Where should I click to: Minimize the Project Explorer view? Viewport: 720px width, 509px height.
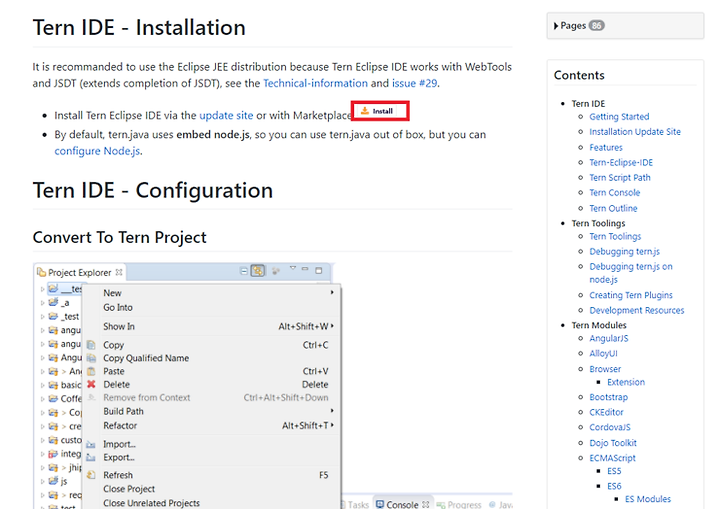[305, 269]
